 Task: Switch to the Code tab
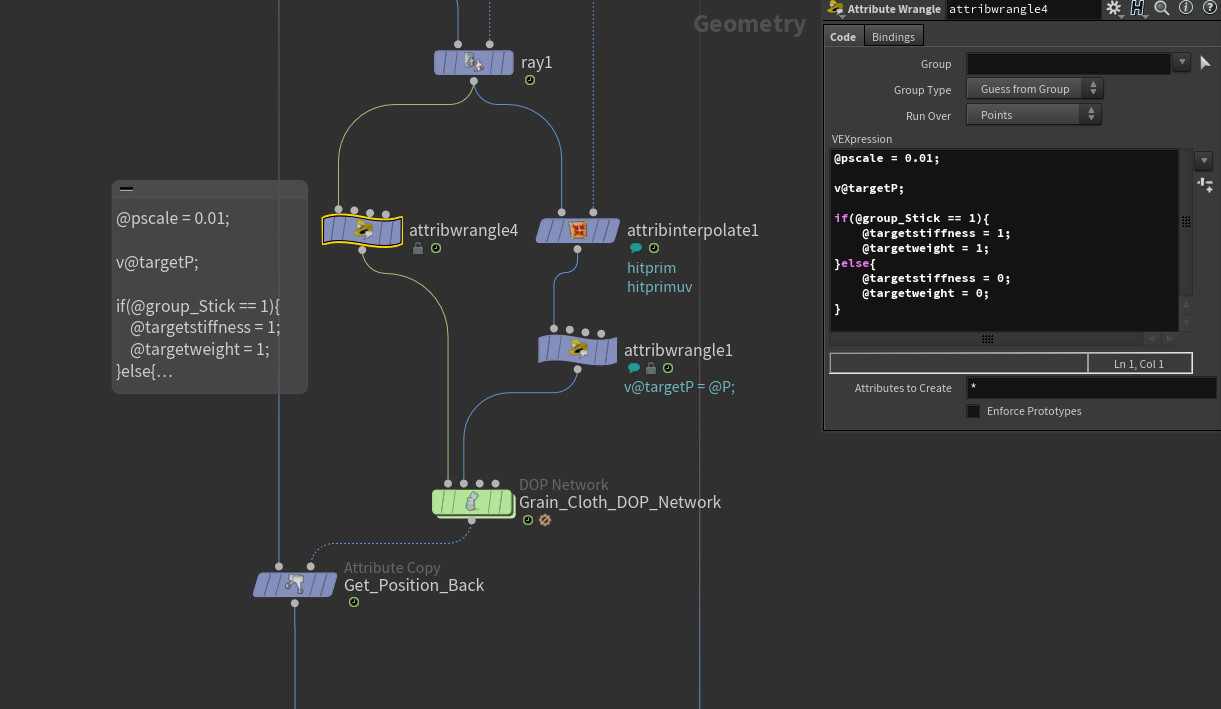pyautogui.click(x=843, y=37)
